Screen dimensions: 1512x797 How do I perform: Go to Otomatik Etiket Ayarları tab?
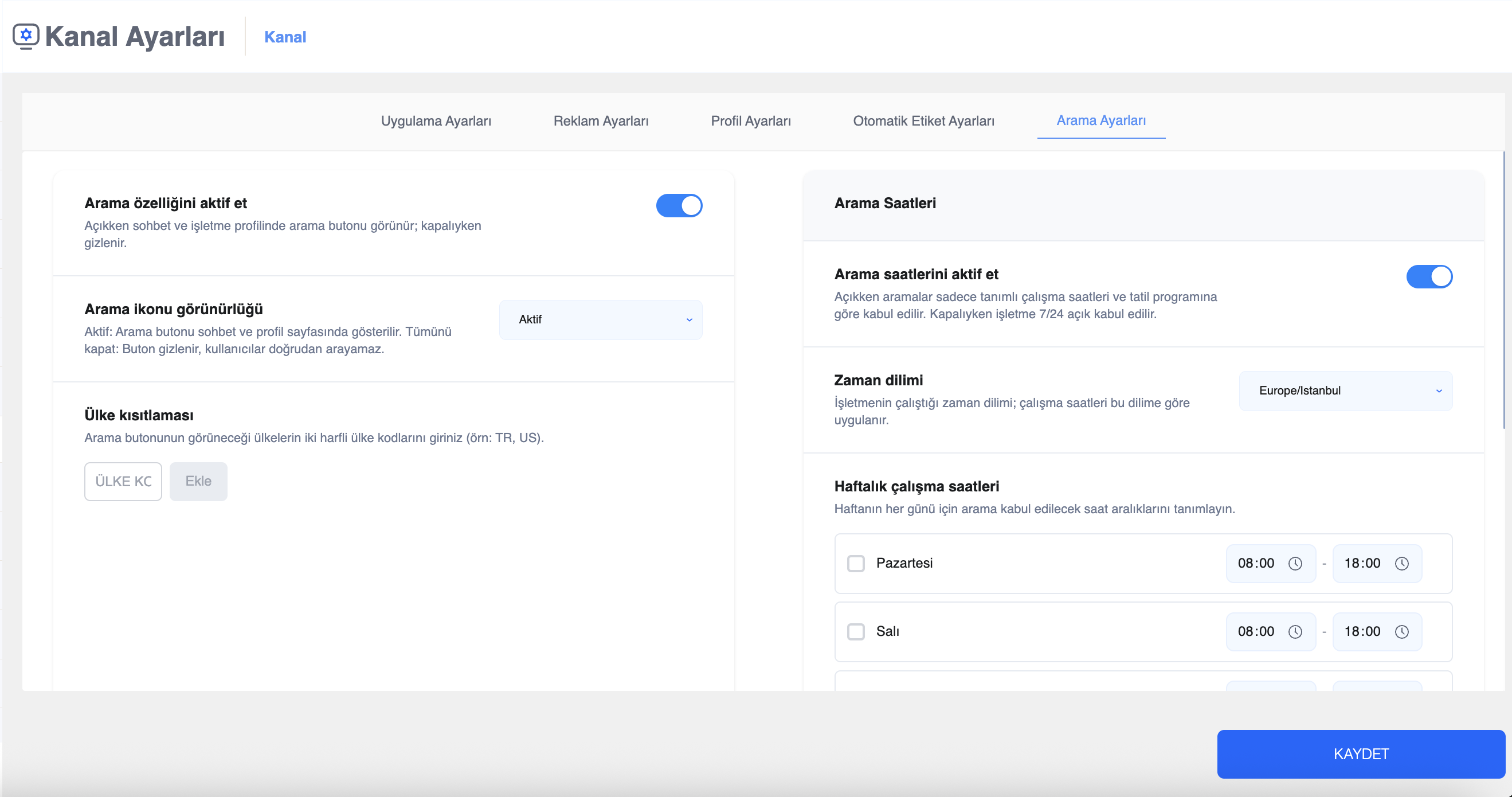pos(923,121)
